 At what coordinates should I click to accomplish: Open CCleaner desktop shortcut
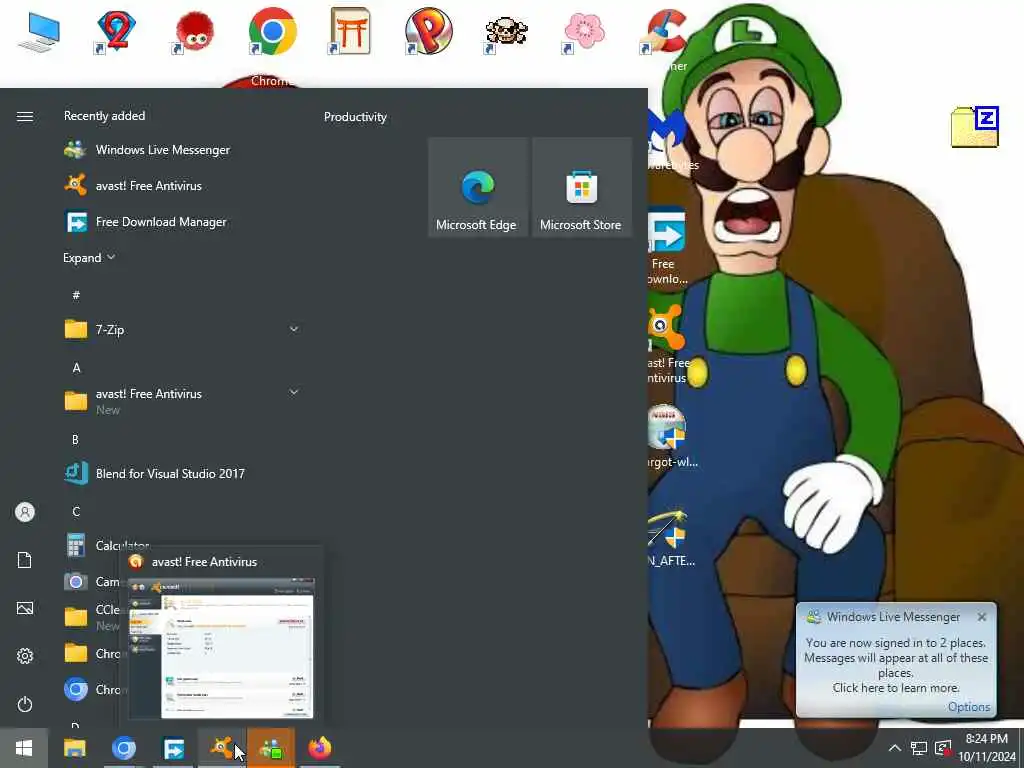click(663, 32)
